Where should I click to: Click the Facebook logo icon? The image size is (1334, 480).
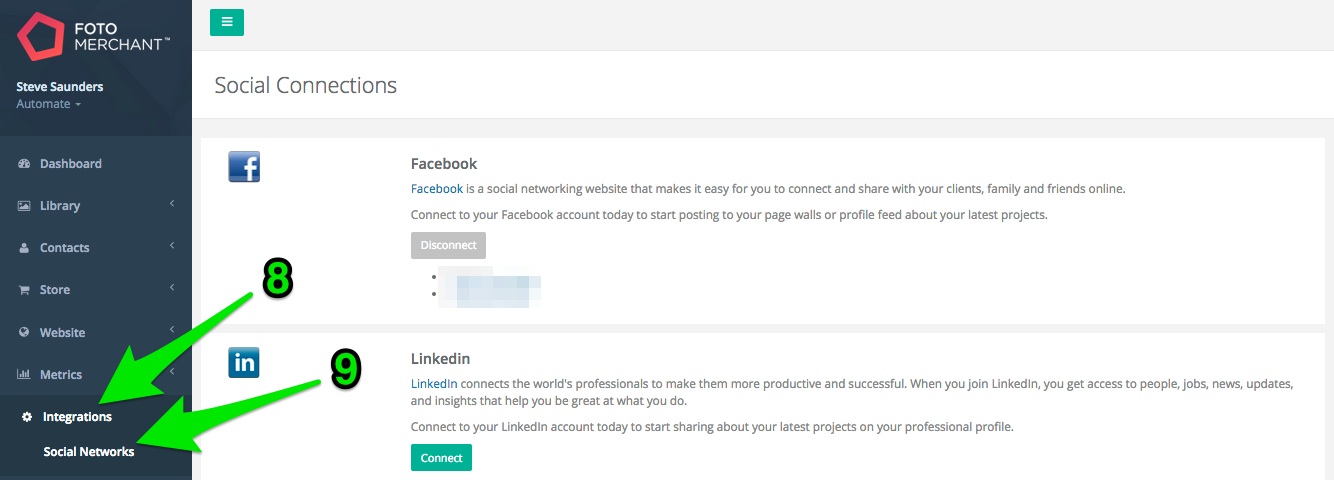244,166
